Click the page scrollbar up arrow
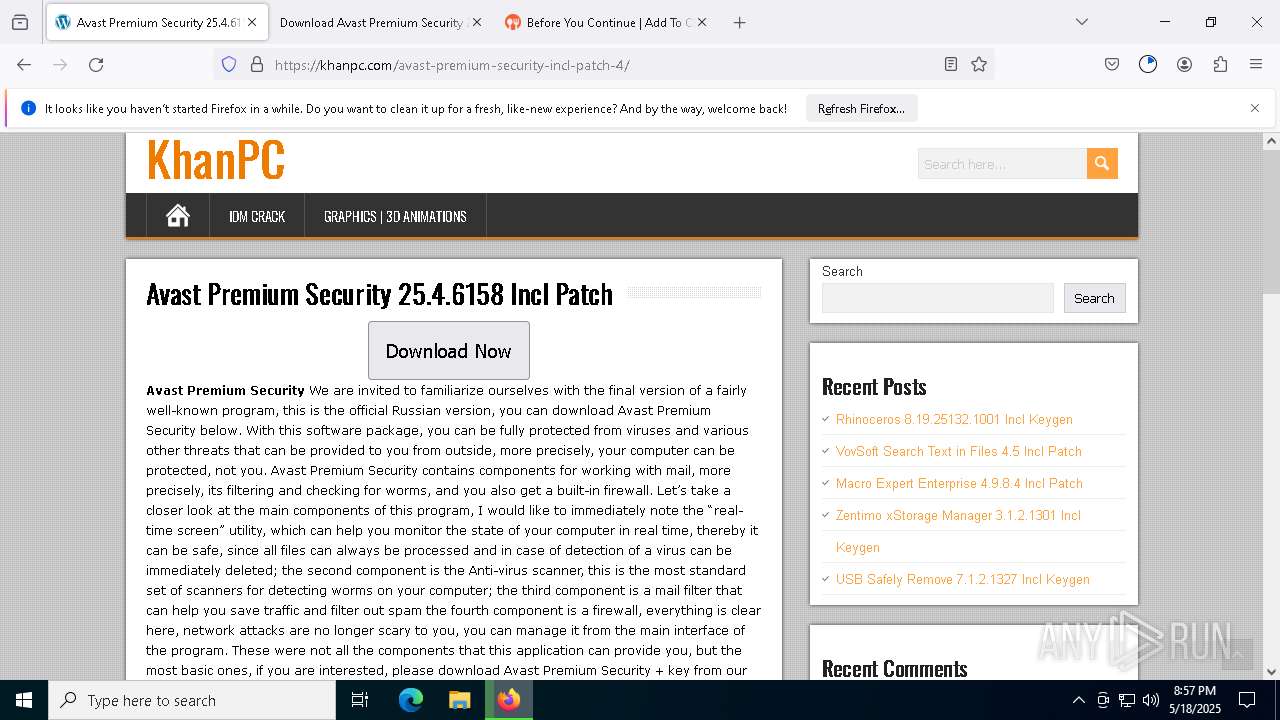This screenshot has width=1280, height=720. pos(1272,141)
